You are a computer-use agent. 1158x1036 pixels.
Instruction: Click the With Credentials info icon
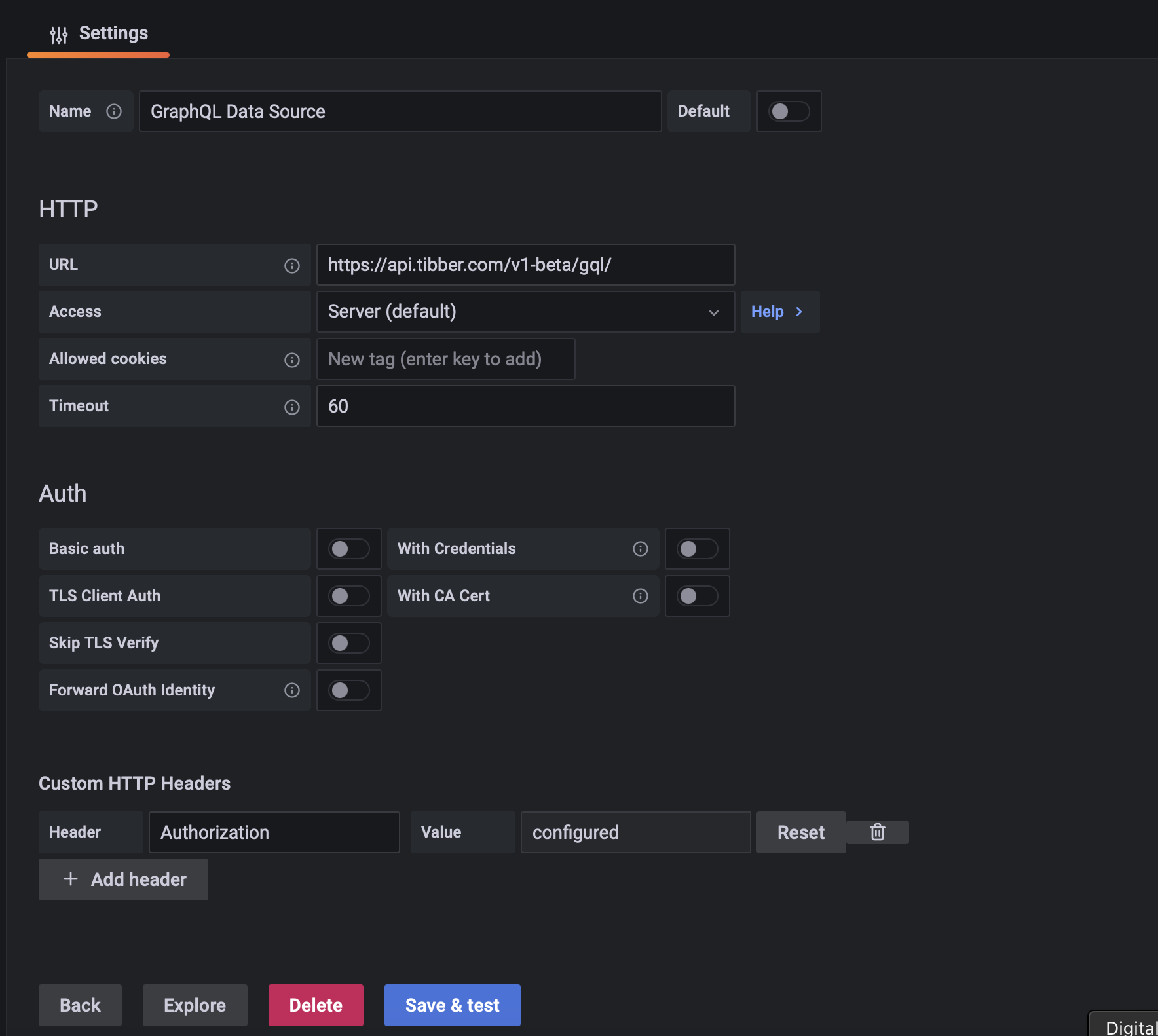641,549
